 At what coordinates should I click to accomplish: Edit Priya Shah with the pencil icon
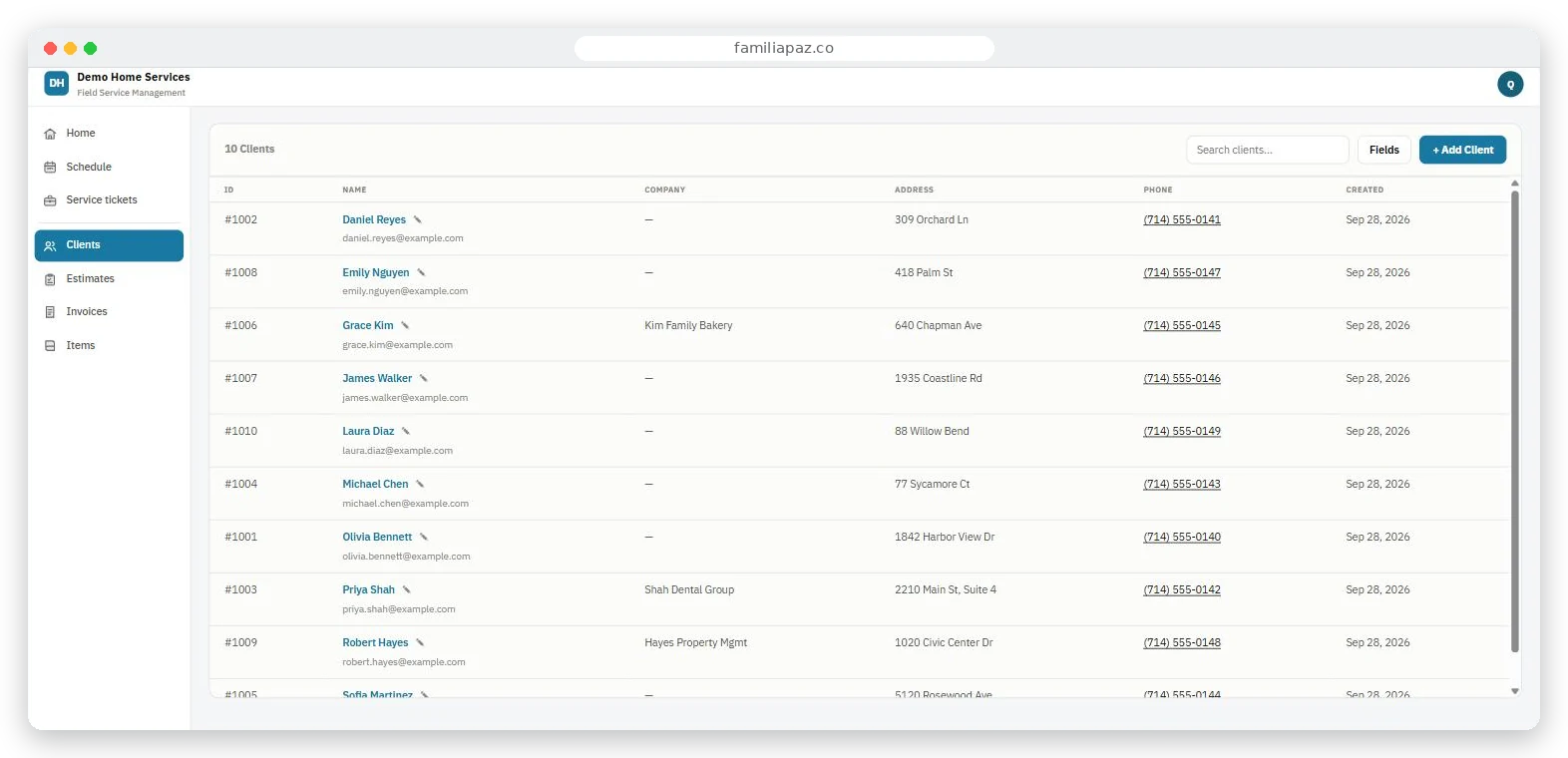(406, 589)
